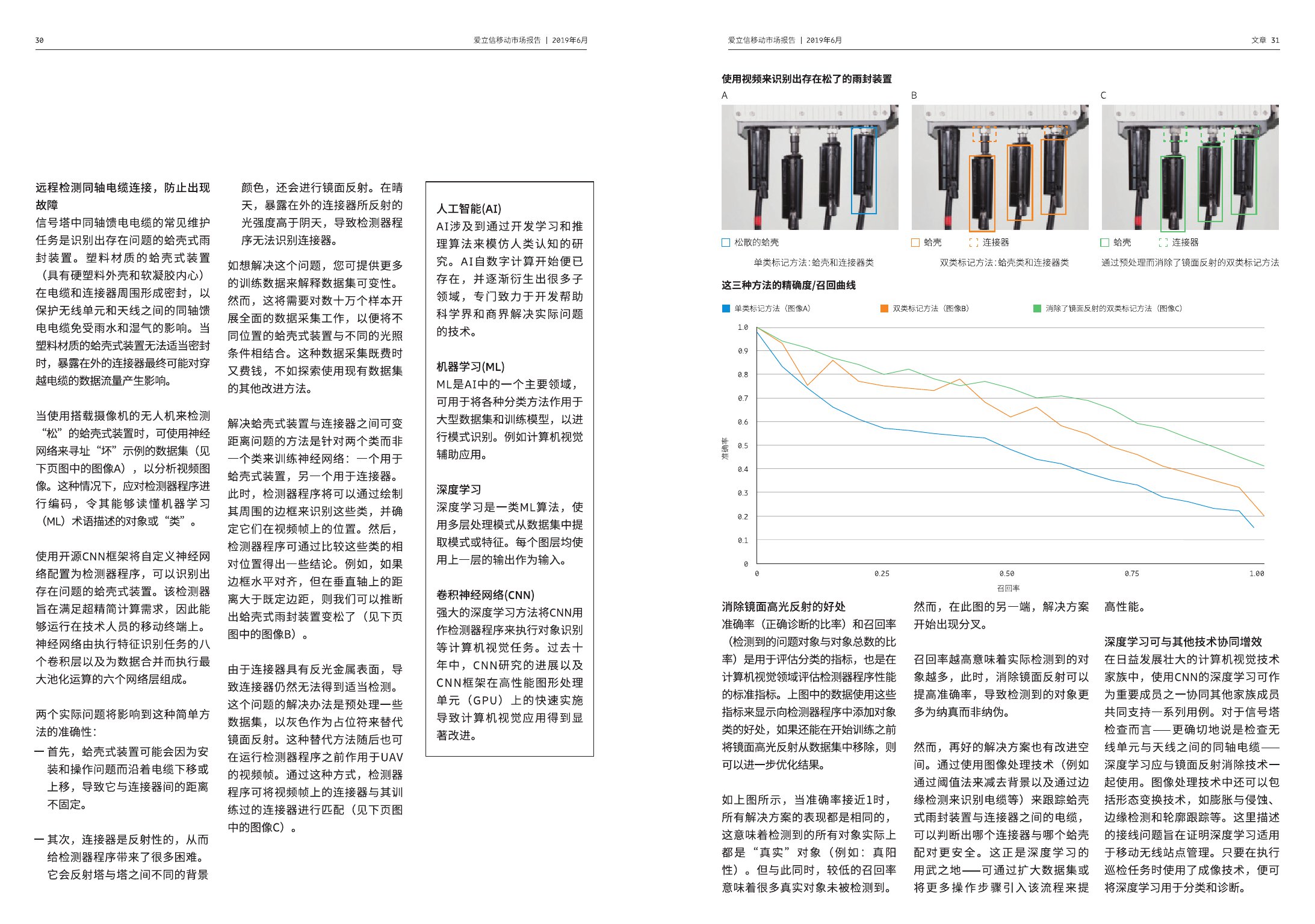Image resolution: width=1315 pixels, height=924 pixels.
Task: Click the dashed green 连接器 legend icon
Action: (x=1163, y=243)
